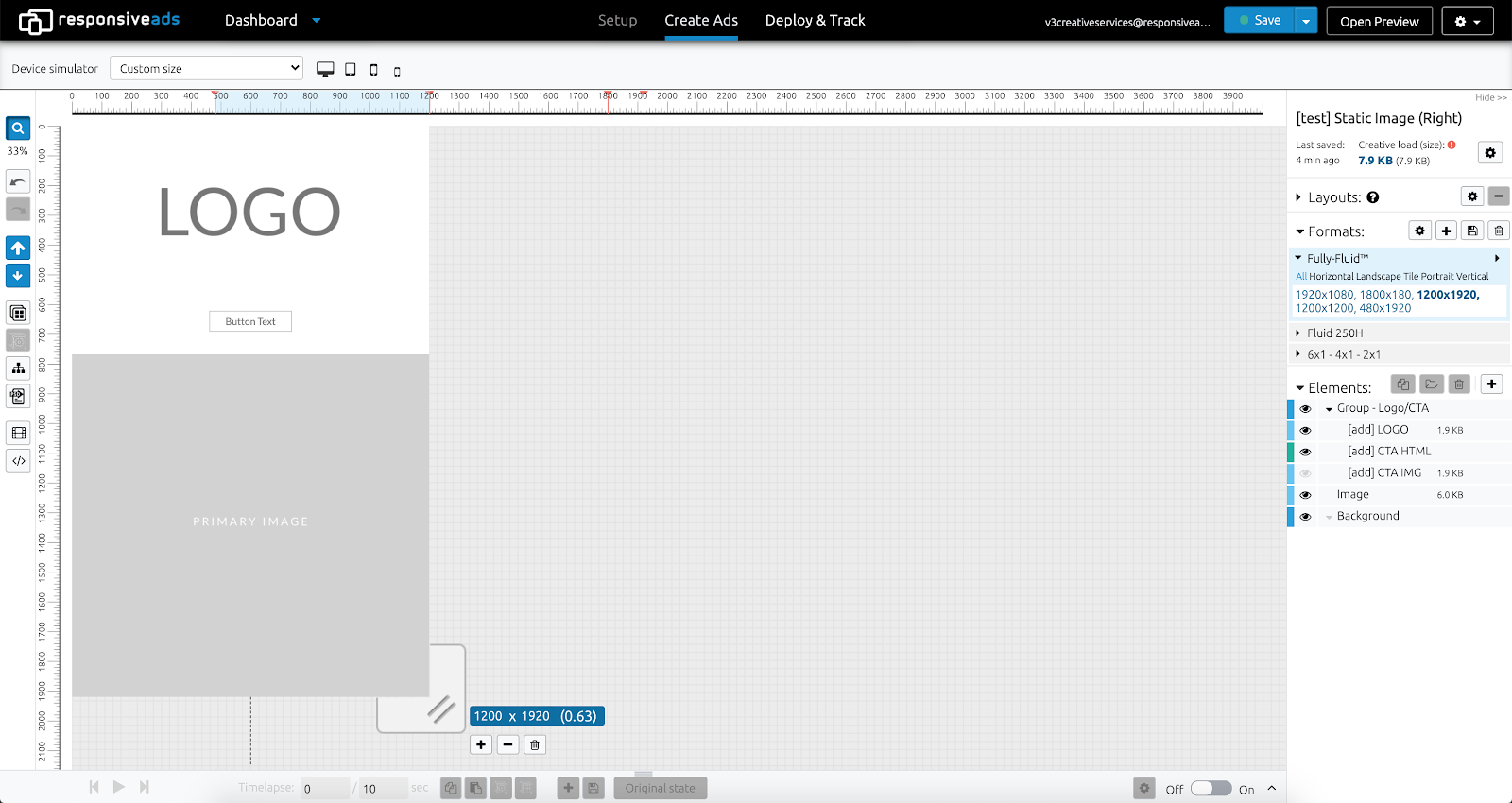Delete size with trash icon below canvas
The image size is (1512, 803).
tap(535, 744)
